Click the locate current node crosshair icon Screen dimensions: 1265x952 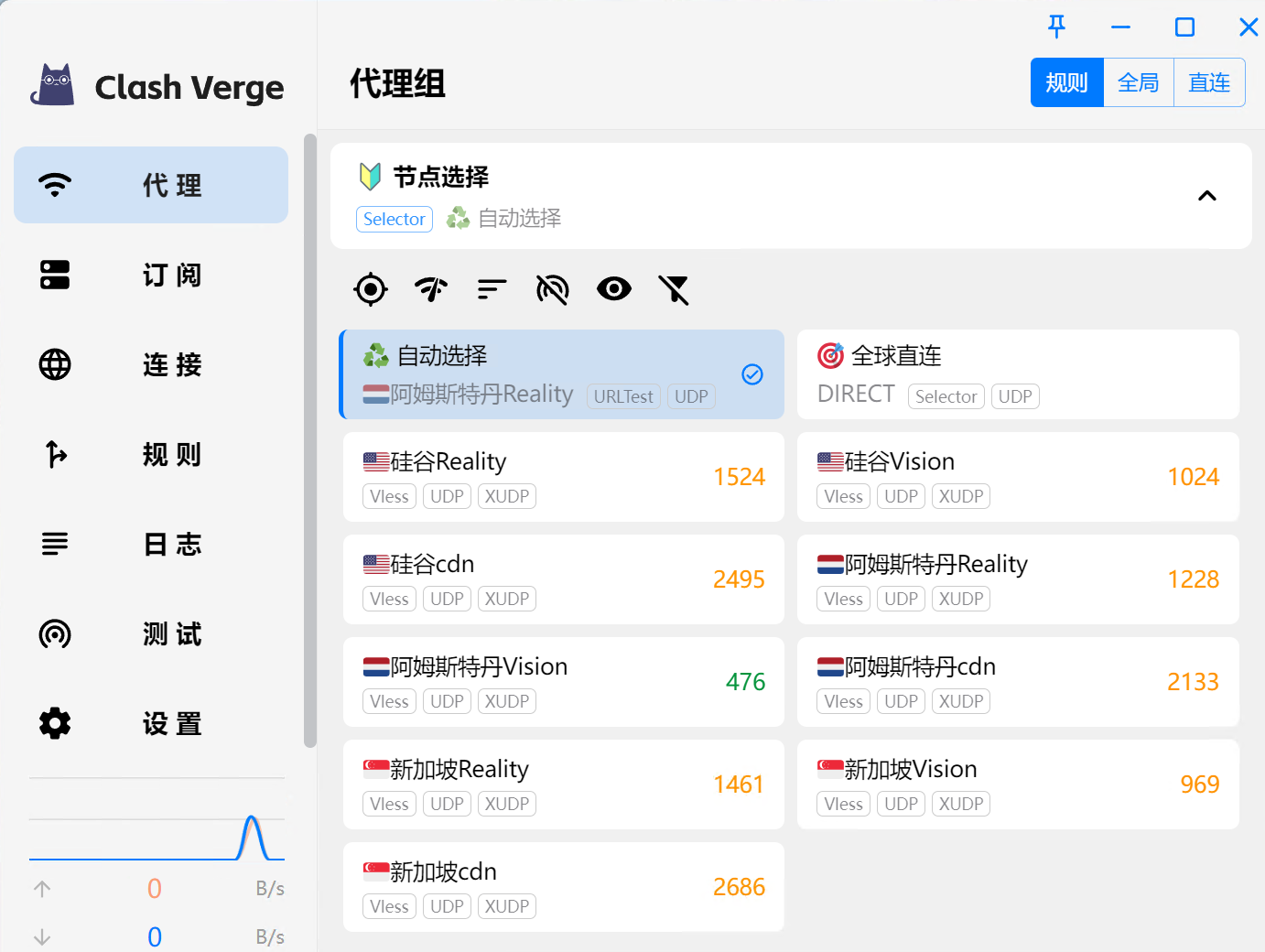pos(371,289)
